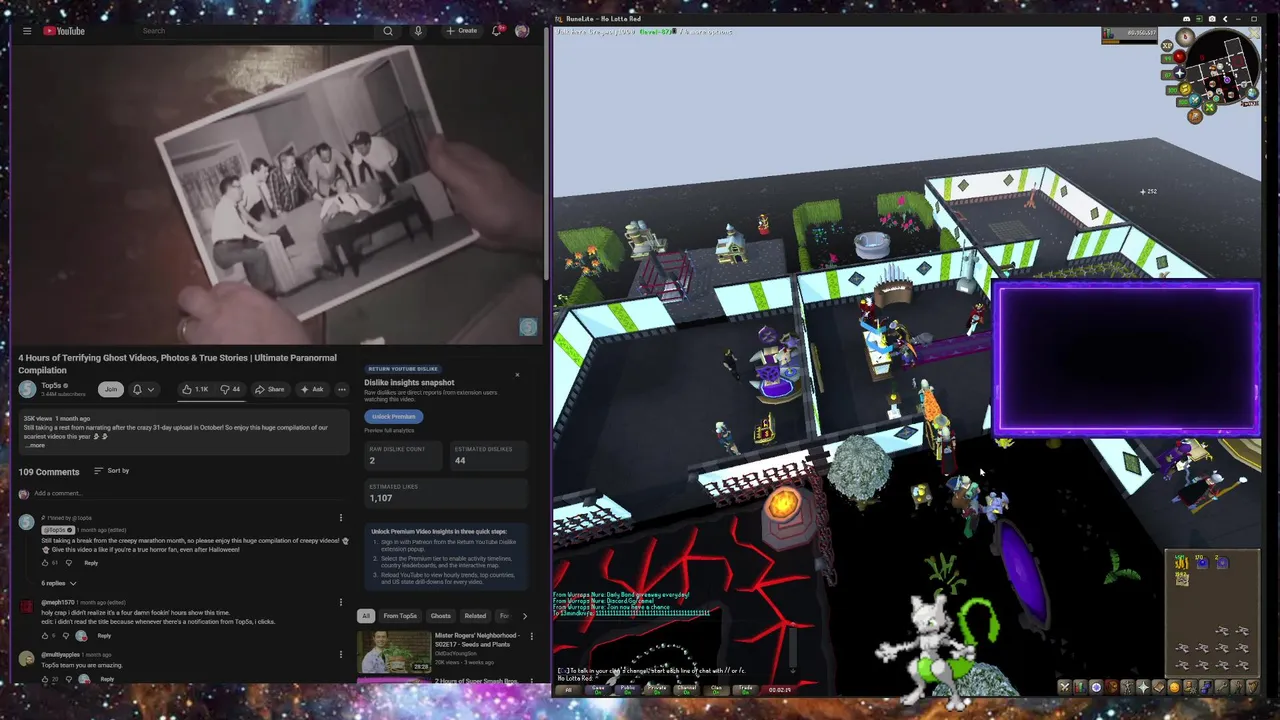Click the Discord icon in RuneLite title bar
Viewport: 1280px width, 720px height.
coord(1187,19)
